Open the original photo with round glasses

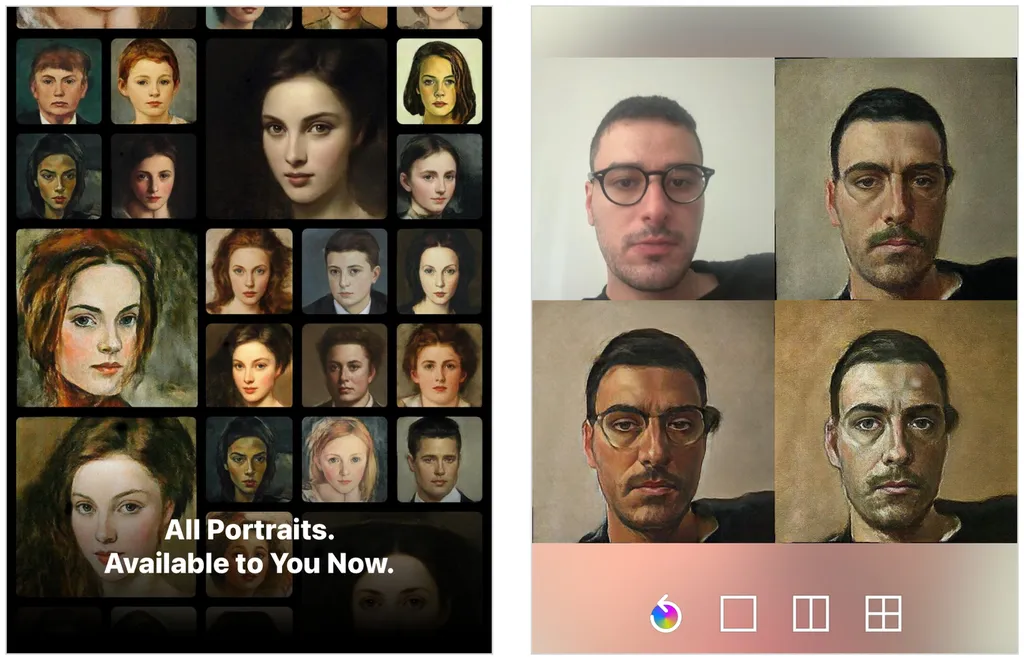(653, 178)
